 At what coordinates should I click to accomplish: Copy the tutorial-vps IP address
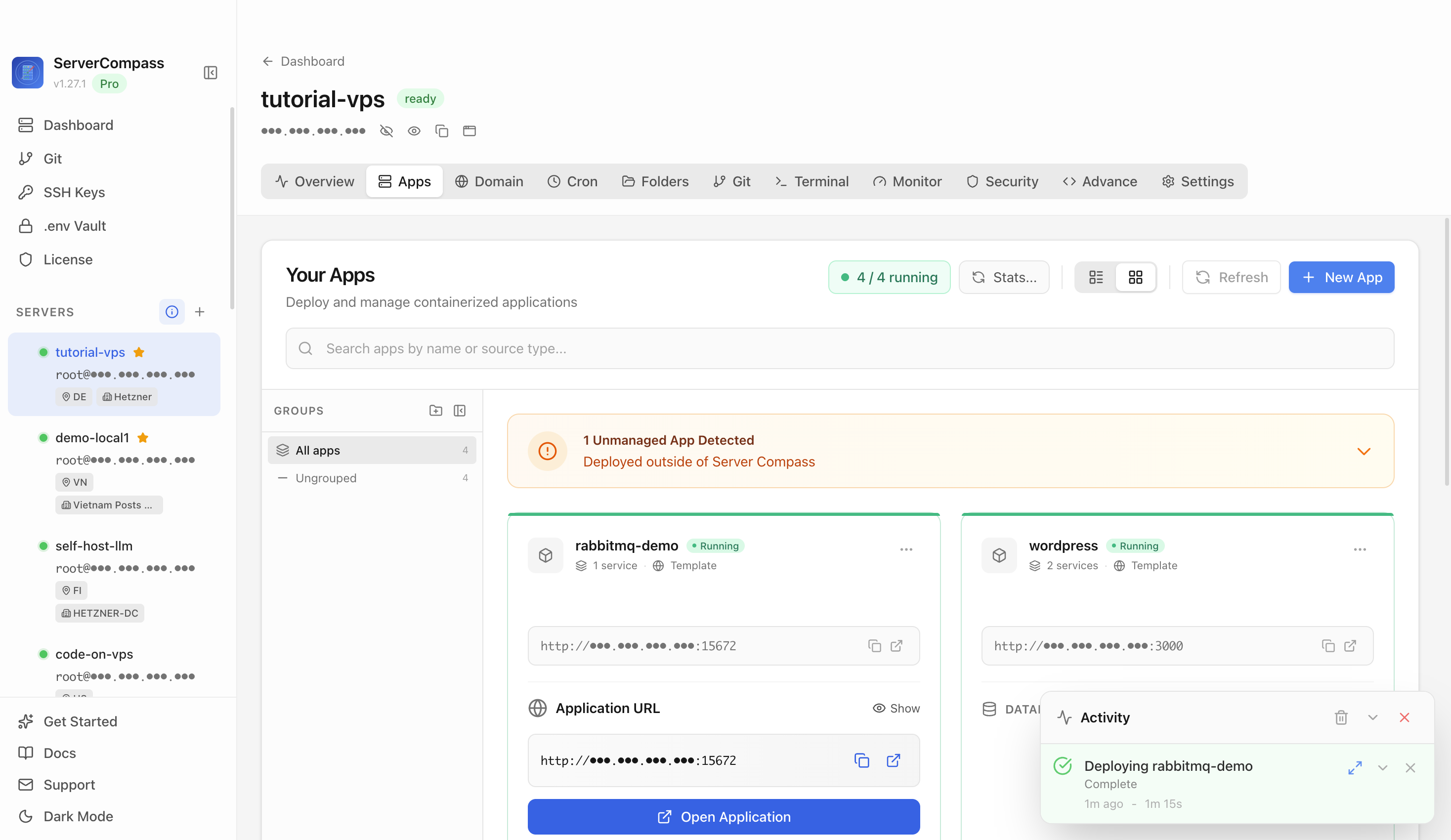click(x=442, y=130)
